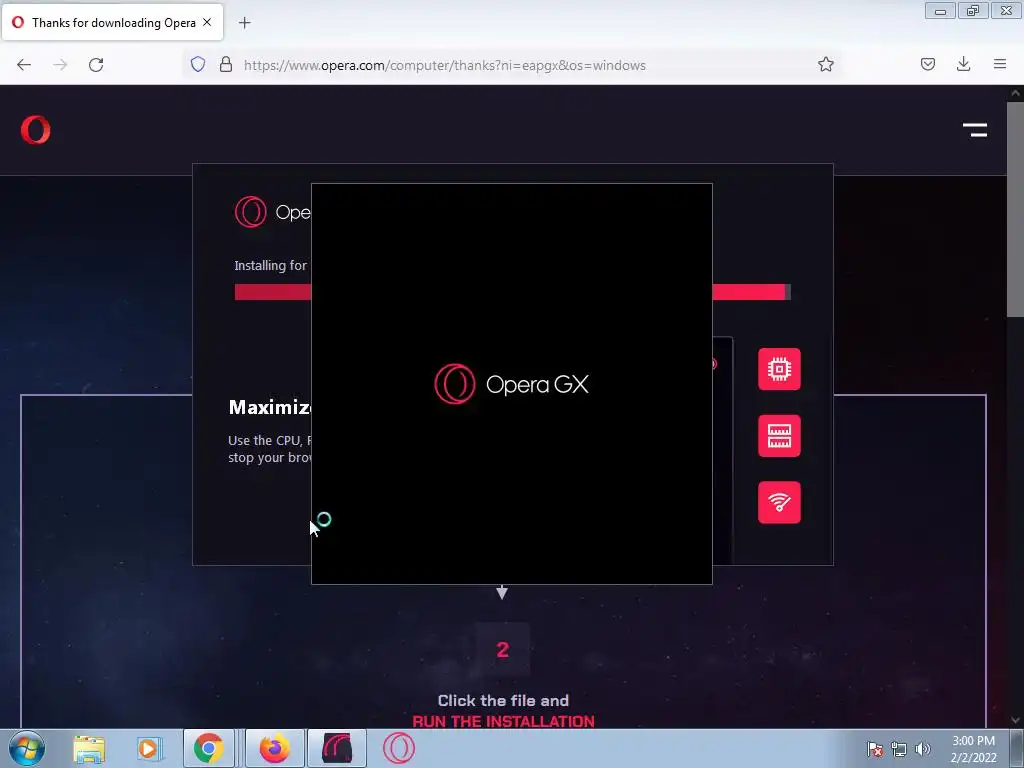Open the Save to Pocket icon
The image size is (1024, 768).
coord(927,64)
